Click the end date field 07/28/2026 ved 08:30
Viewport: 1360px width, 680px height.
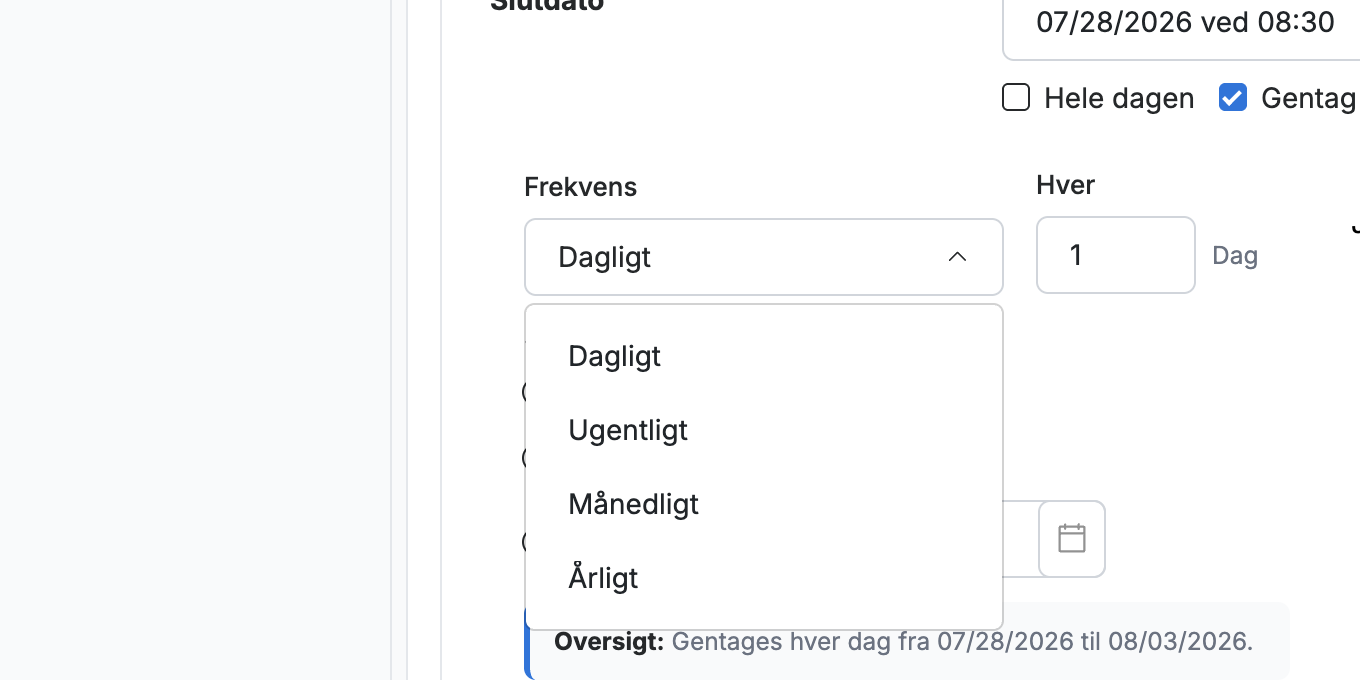(1181, 23)
